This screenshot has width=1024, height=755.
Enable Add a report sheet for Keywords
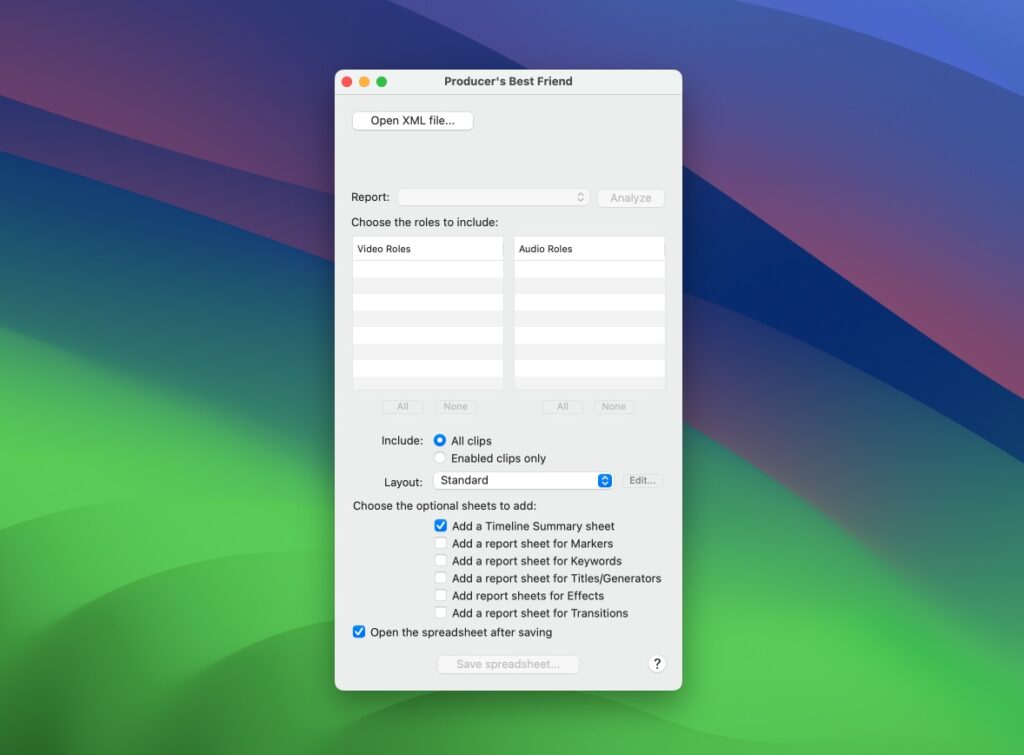coord(440,561)
